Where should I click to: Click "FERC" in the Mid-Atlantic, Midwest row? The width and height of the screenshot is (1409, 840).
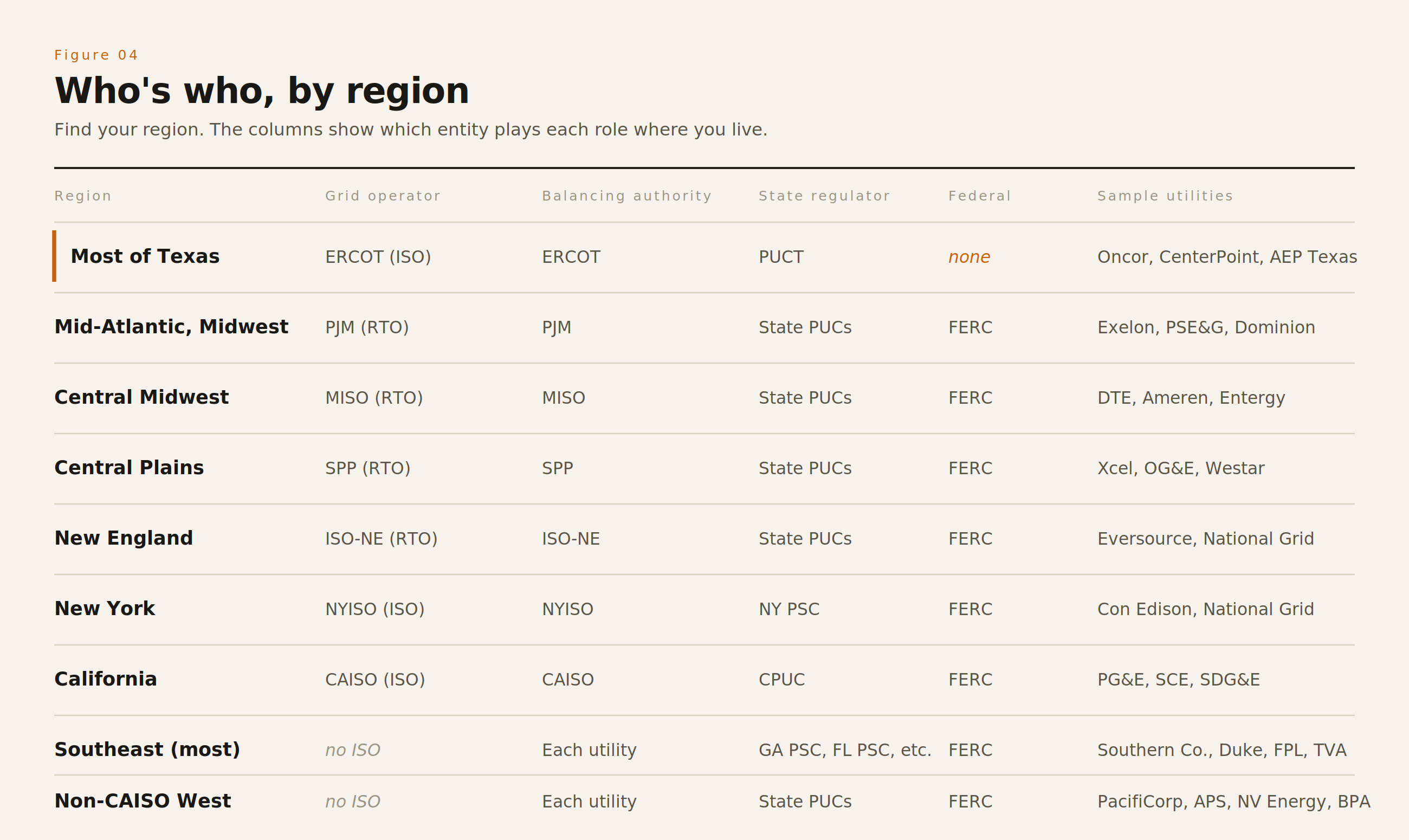click(971, 327)
